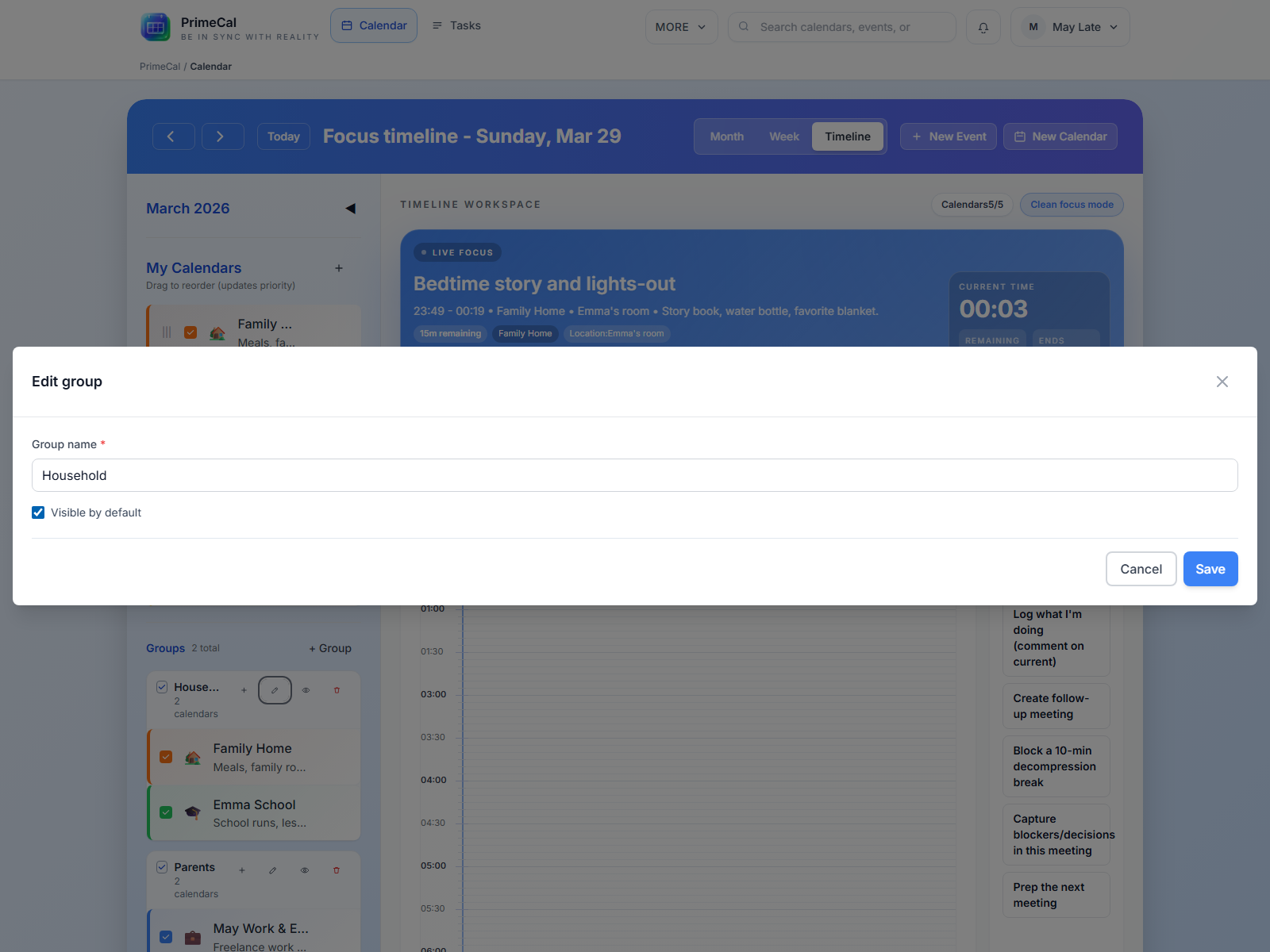The width and height of the screenshot is (1270, 952).
Task: Select the Month view
Action: click(x=725, y=136)
